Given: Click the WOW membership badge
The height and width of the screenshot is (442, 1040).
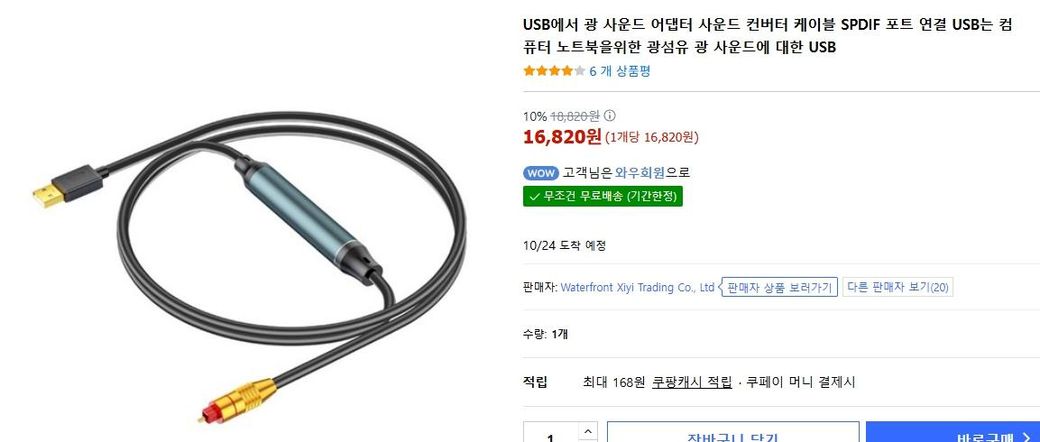Looking at the screenshot, I should [541, 173].
